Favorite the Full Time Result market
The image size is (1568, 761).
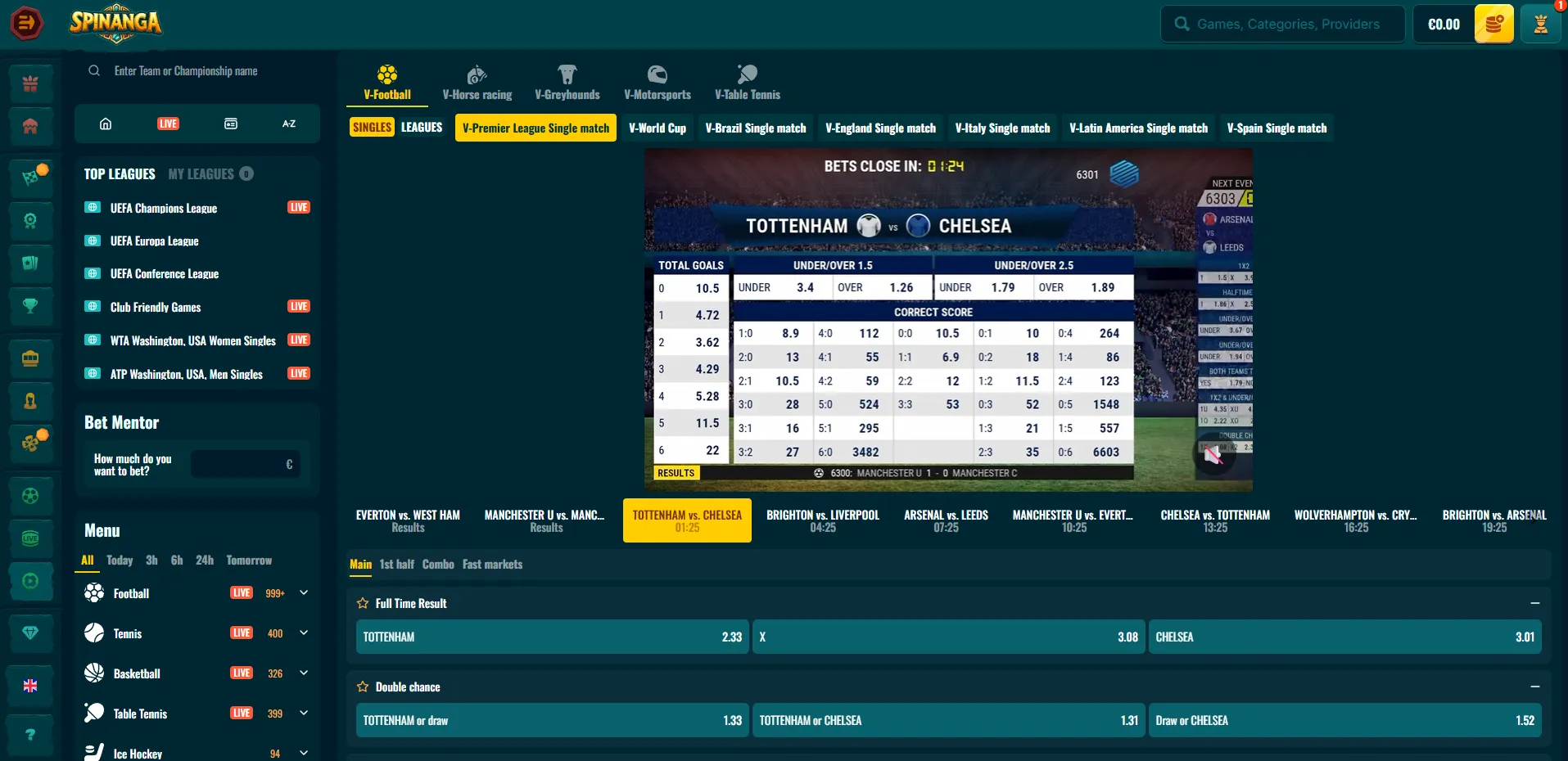[x=363, y=603]
